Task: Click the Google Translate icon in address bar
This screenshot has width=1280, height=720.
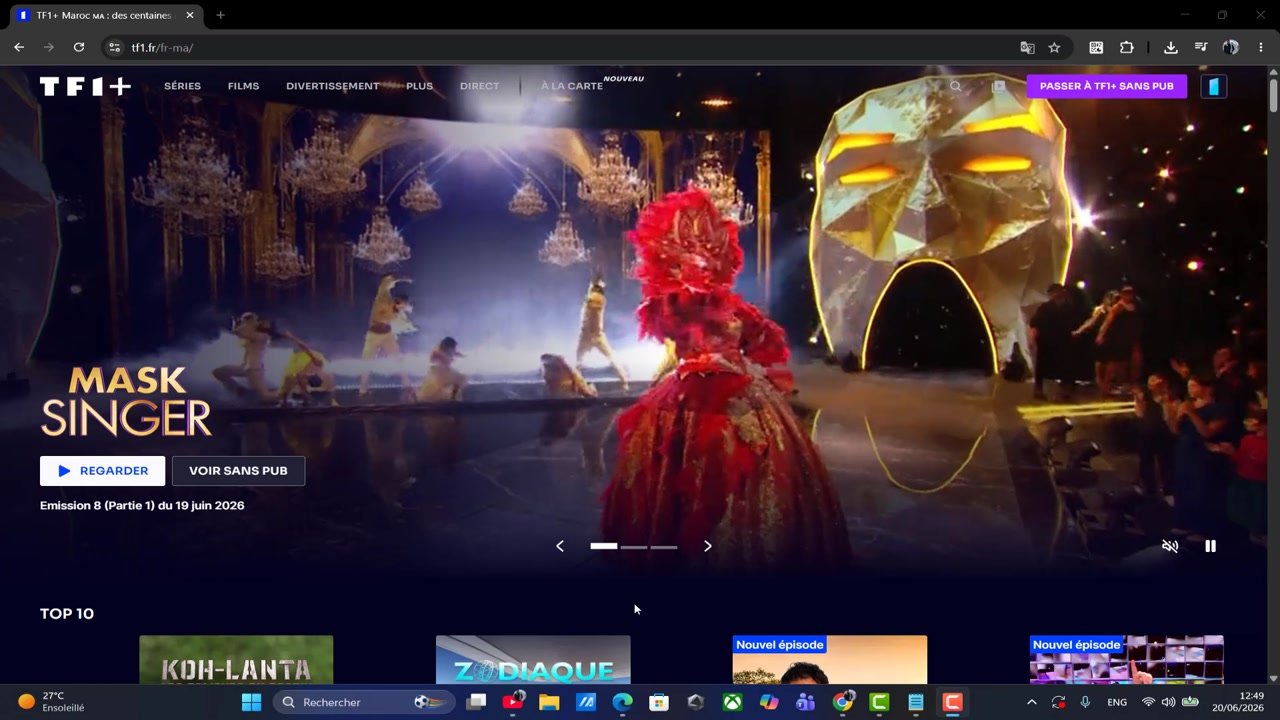Action: click(1027, 47)
